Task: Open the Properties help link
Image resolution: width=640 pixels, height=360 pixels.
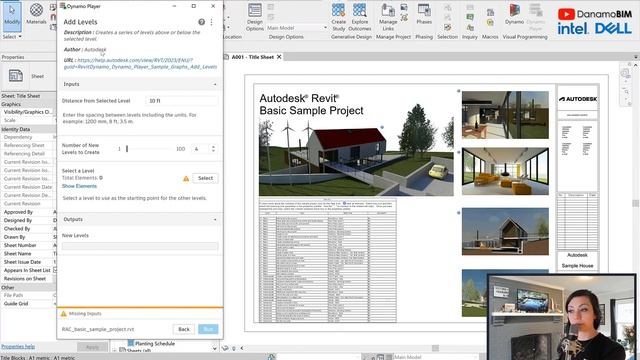Action: 18,347
